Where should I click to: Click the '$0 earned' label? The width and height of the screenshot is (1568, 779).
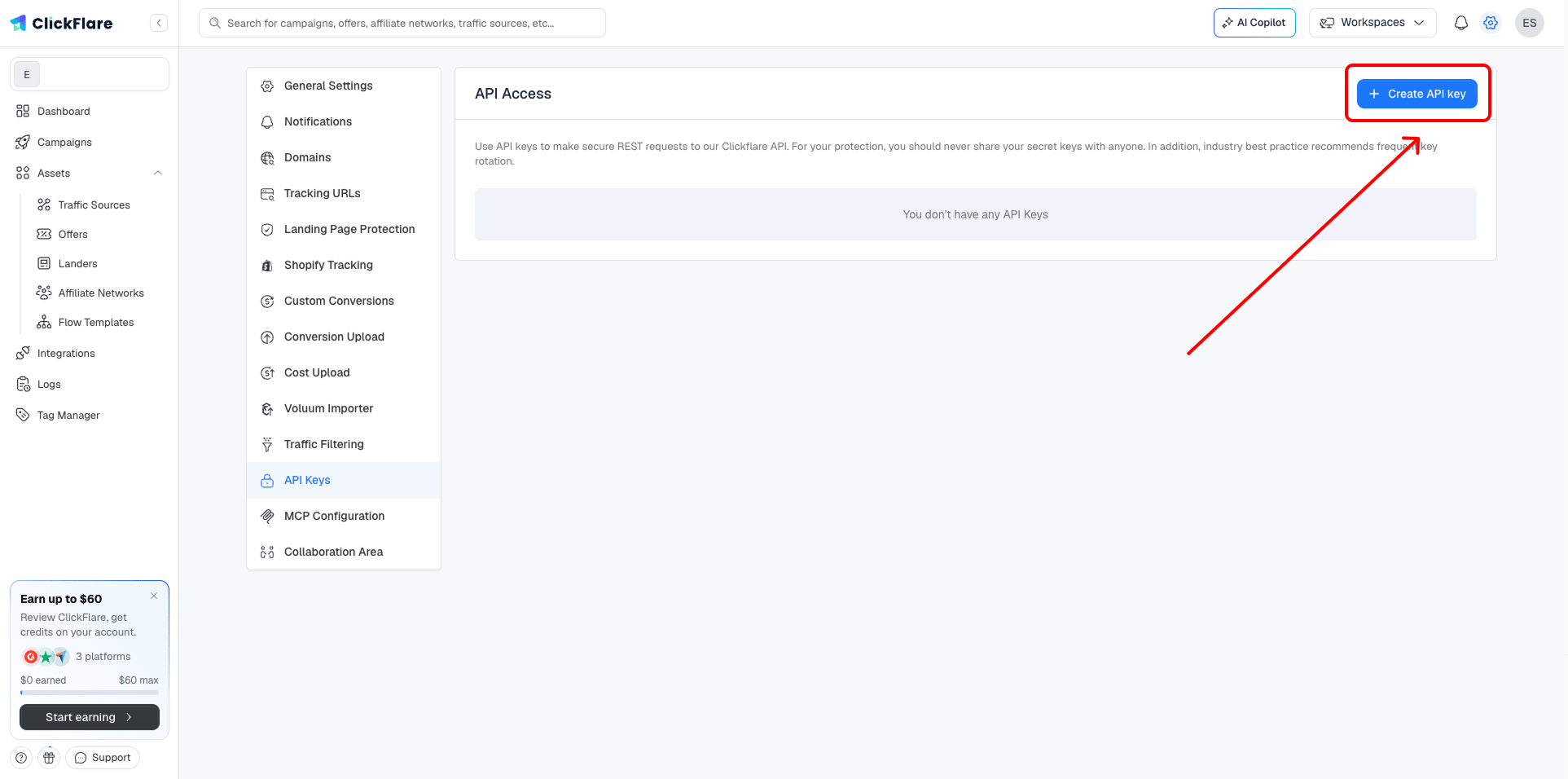(x=43, y=680)
